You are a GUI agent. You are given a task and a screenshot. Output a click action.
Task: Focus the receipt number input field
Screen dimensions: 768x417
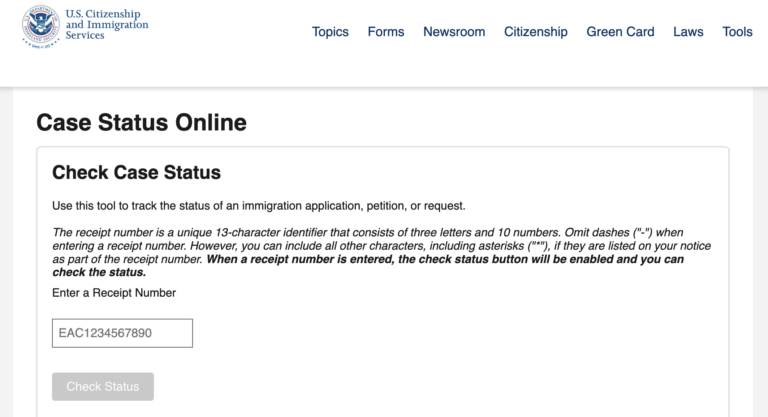tap(122, 333)
